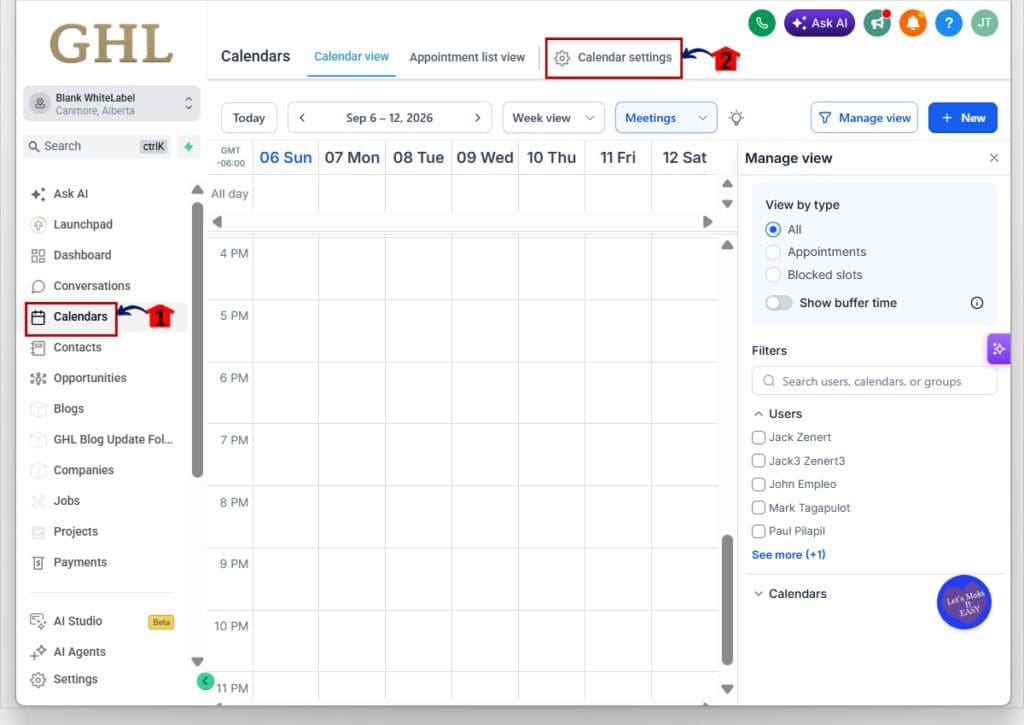This screenshot has height=725, width=1024.
Task: Open Launchpad from the sidebar
Action: (71, 225)
